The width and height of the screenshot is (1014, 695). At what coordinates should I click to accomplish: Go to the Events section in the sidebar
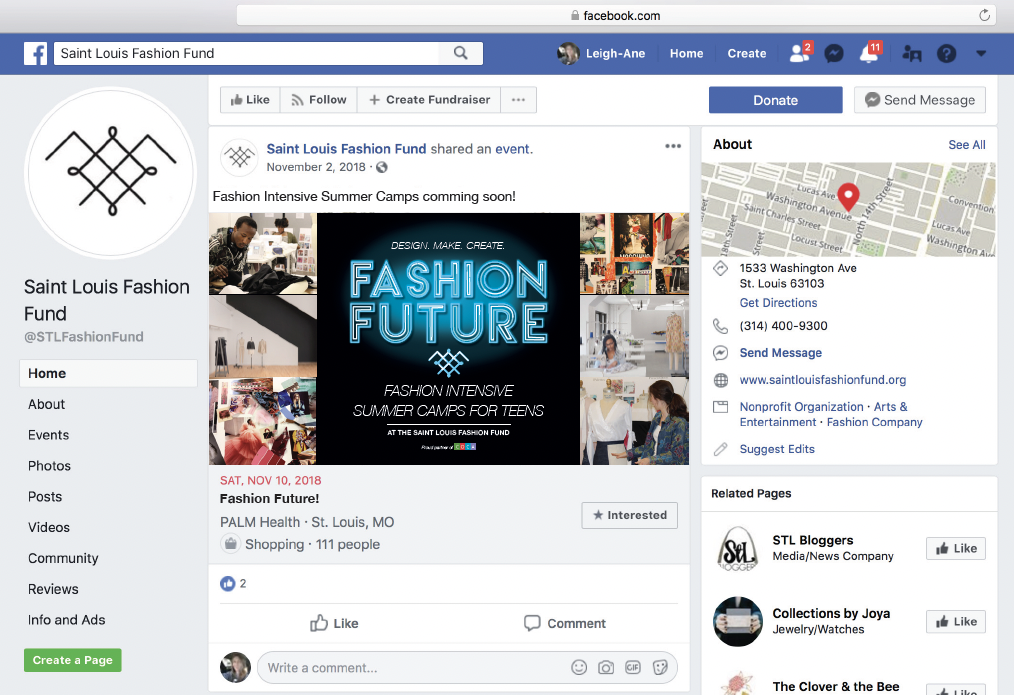pyautogui.click(x=48, y=435)
